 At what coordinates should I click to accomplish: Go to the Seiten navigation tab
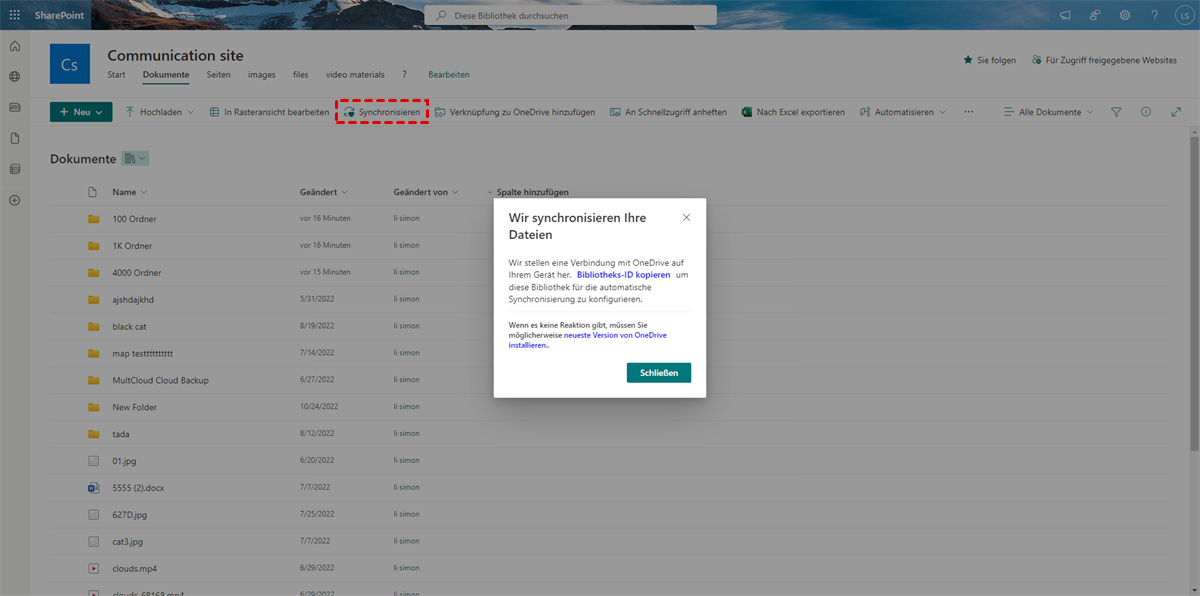coord(219,75)
